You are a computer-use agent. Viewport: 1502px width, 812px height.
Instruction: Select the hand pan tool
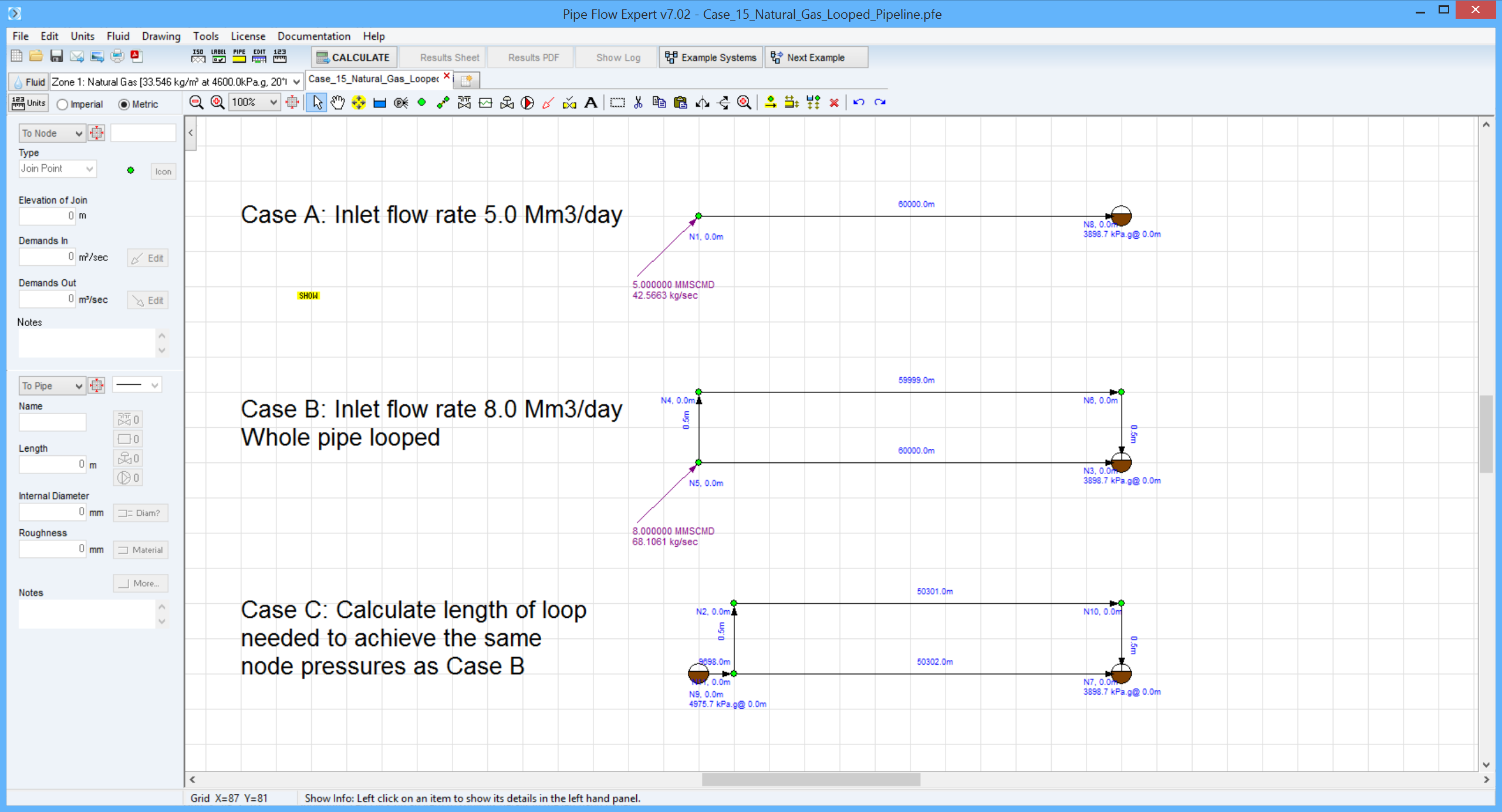[337, 103]
